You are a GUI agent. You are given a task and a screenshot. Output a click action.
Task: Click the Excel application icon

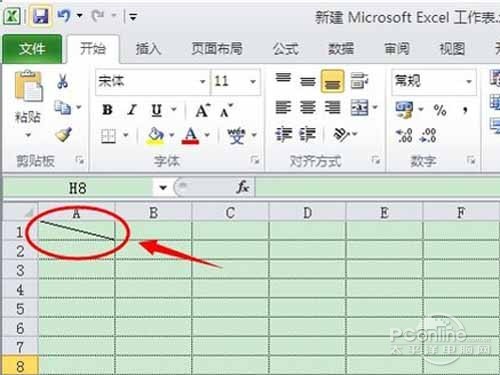pos(12,16)
